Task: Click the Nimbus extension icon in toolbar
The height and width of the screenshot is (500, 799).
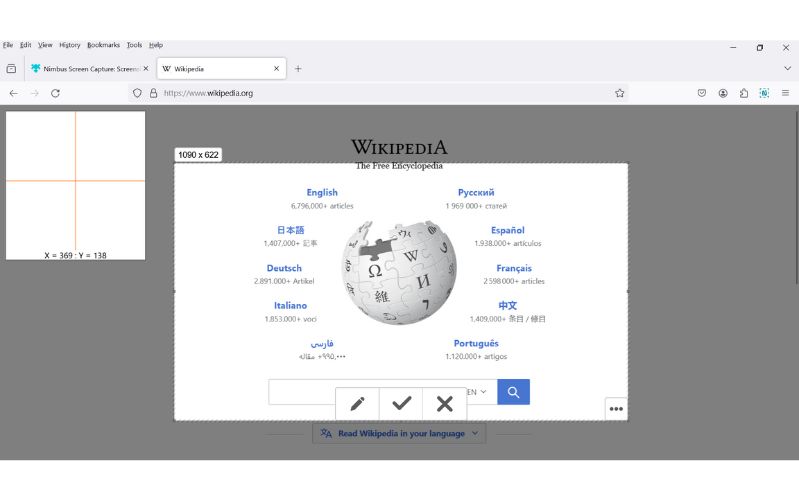Action: (x=764, y=93)
